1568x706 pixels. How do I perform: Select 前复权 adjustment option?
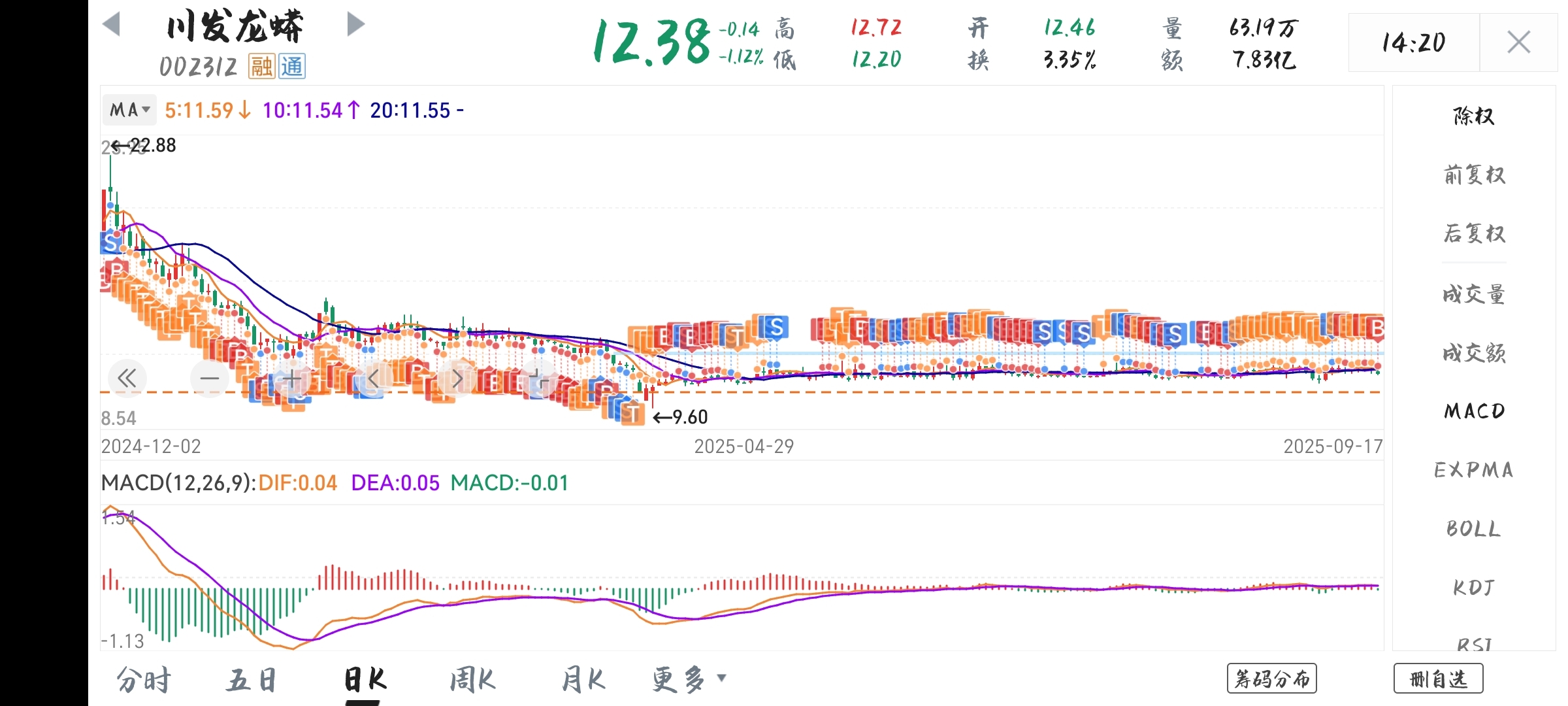pos(1474,175)
